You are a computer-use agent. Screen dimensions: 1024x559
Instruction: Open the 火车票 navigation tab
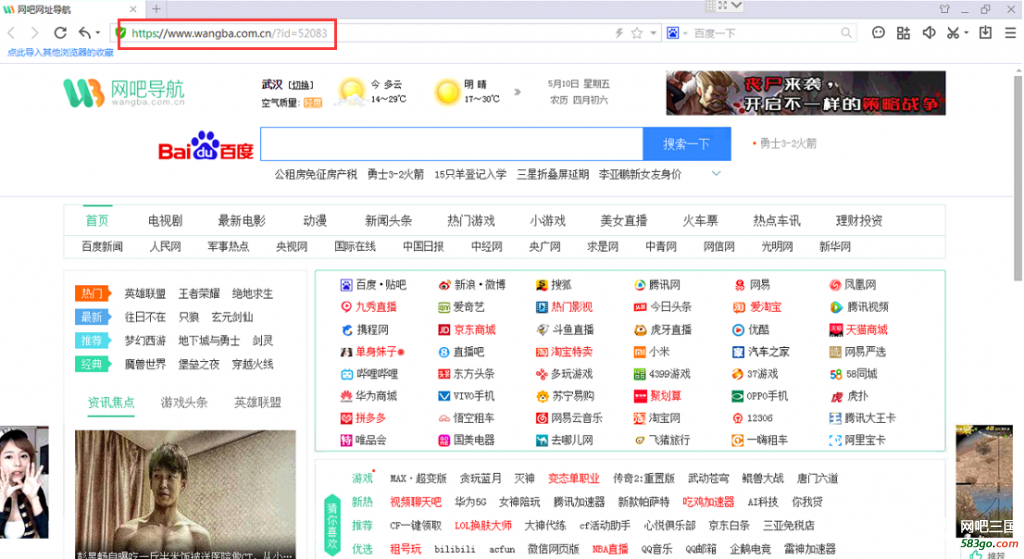[x=700, y=221]
